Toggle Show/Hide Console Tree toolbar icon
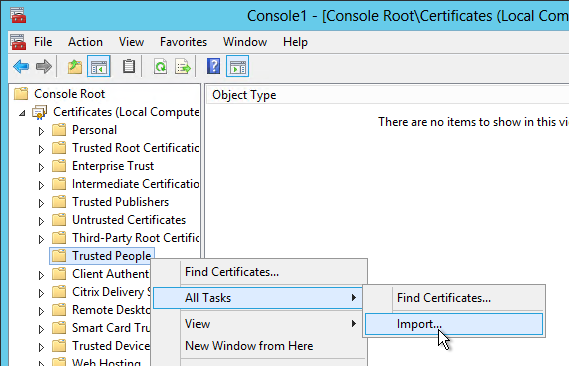The image size is (569, 366). [x=99, y=67]
